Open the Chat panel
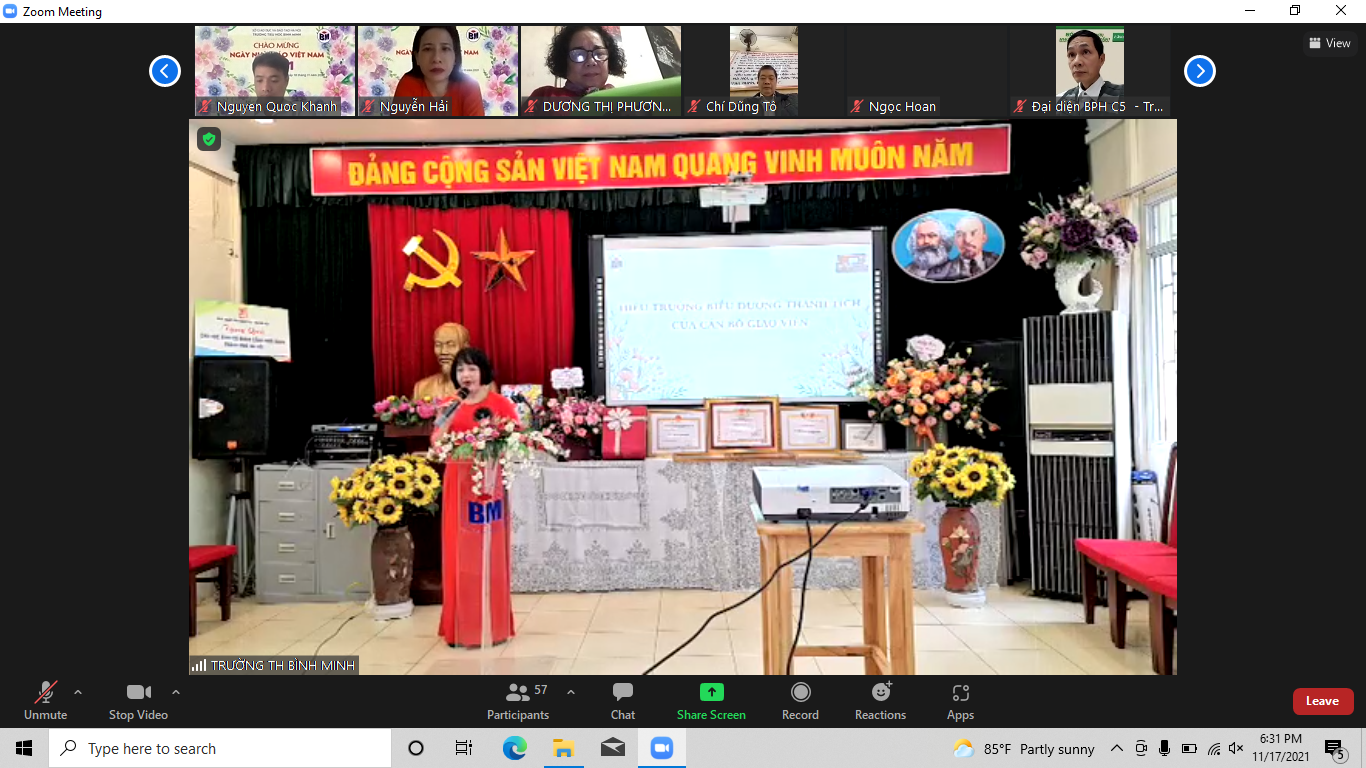 coord(623,701)
